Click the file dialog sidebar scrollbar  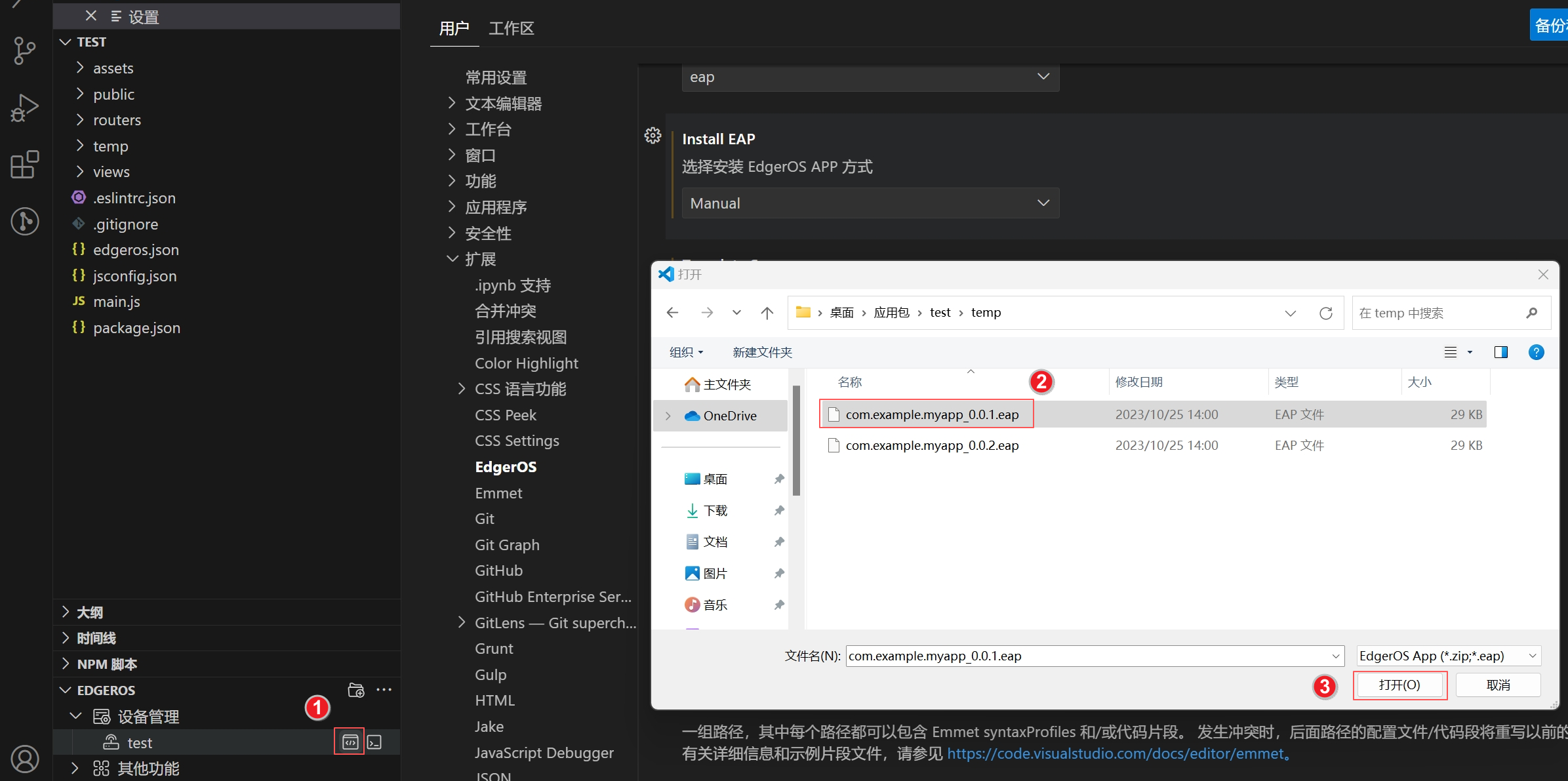[x=796, y=440]
